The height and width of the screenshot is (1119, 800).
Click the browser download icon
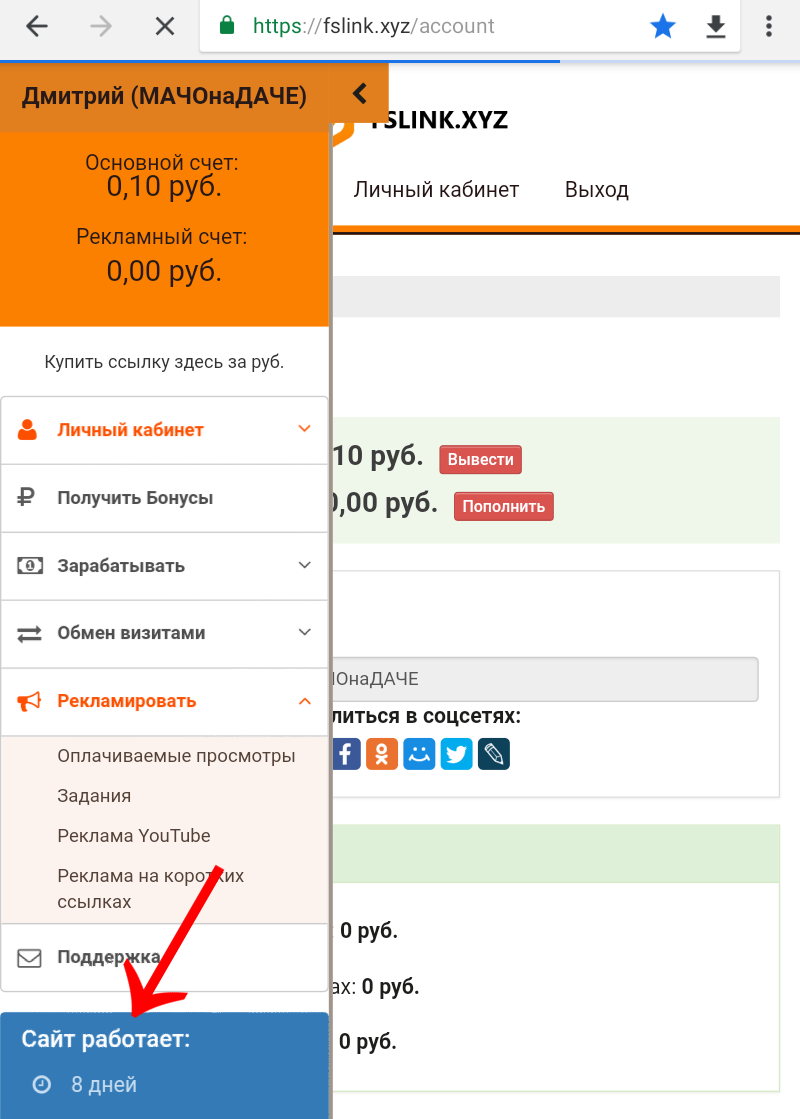pyautogui.click(x=716, y=27)
